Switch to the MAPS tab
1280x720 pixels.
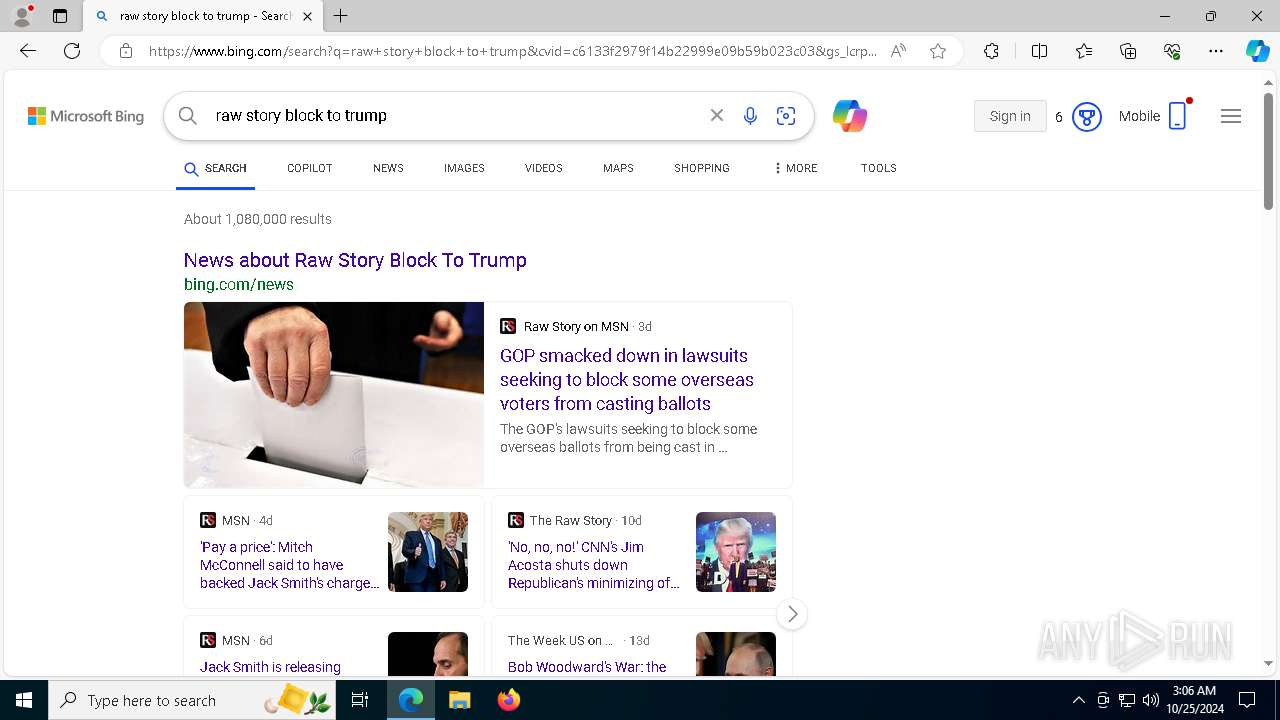click(x=618, y=168)
